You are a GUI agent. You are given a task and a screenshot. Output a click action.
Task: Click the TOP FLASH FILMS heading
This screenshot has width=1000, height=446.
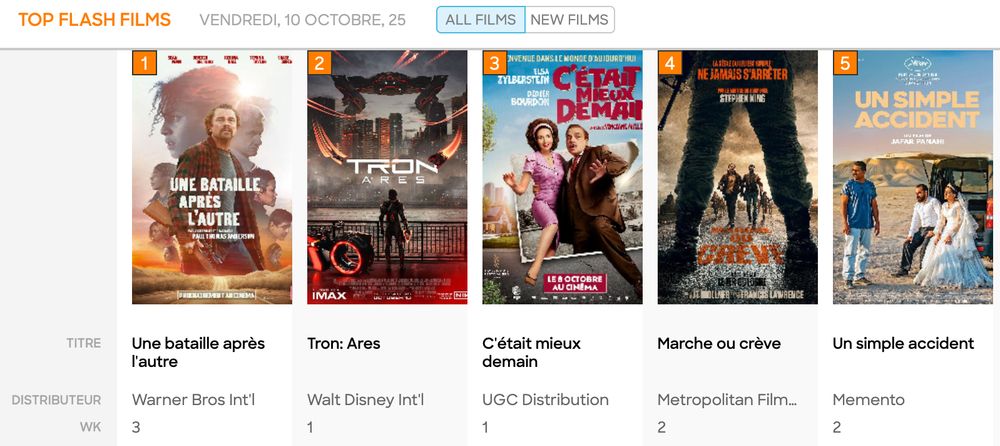click(x=94, y=20)
